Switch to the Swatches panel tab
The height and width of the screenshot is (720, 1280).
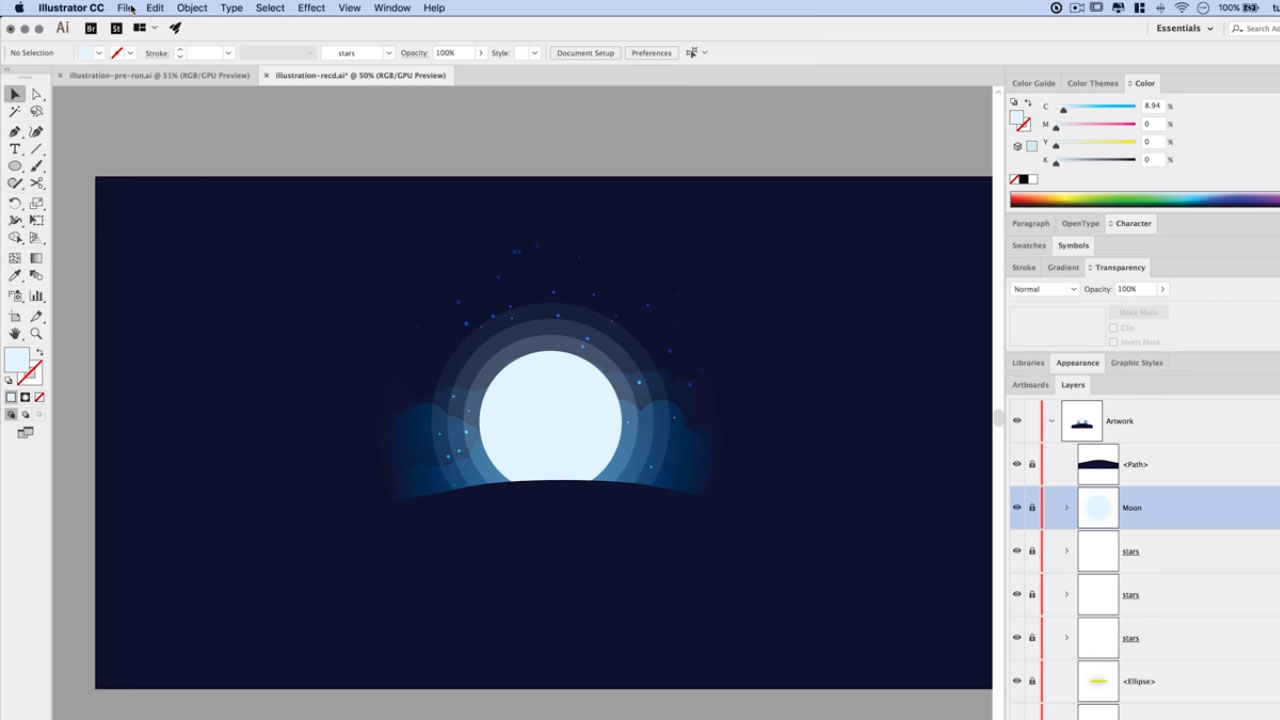coord(1029,245)
